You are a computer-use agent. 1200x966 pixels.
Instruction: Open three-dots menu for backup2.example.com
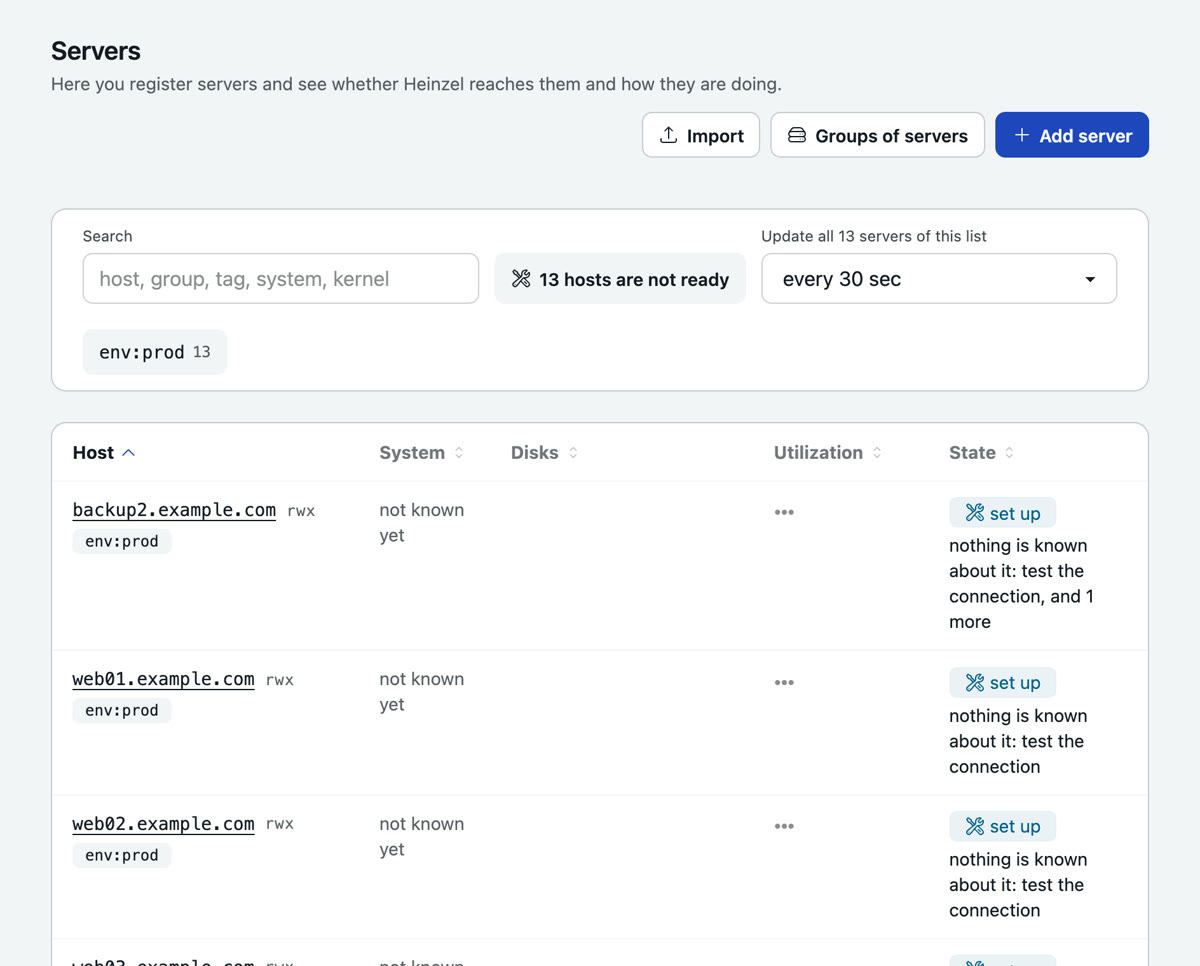(x=784, y=512)
